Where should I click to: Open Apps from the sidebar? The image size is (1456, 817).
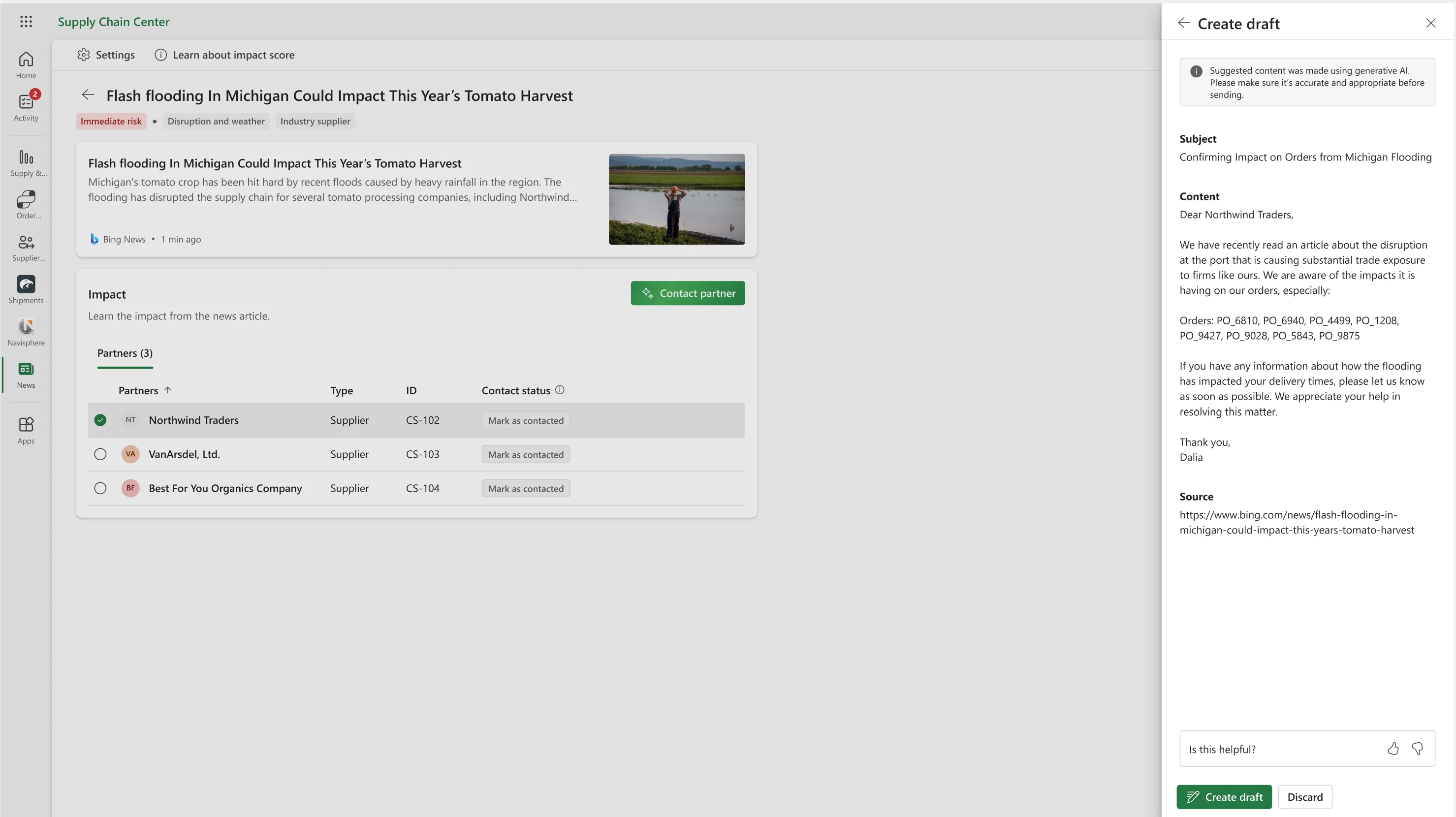(26, 429)
